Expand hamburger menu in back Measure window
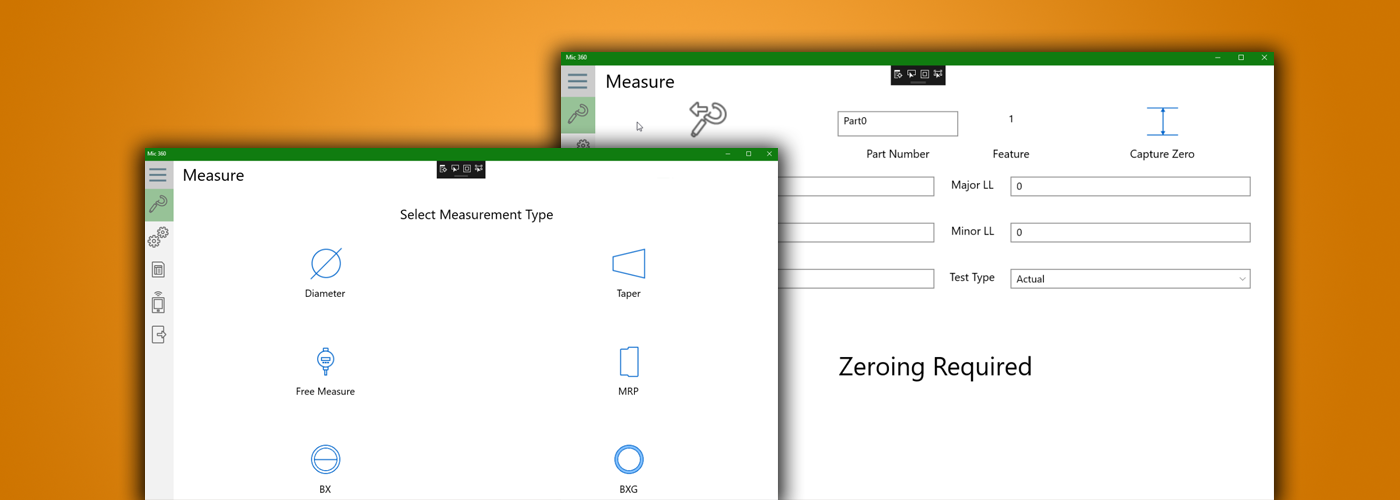 (x=578, y=82)
